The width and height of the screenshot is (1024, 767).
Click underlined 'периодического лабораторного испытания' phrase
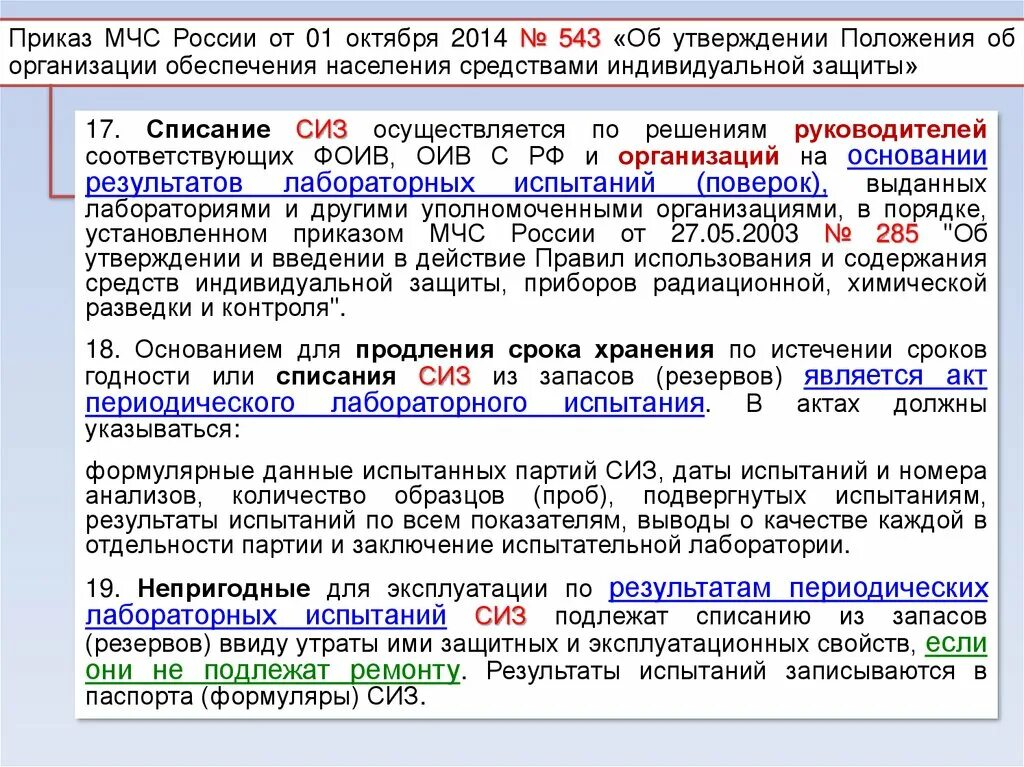coord(395,402)
